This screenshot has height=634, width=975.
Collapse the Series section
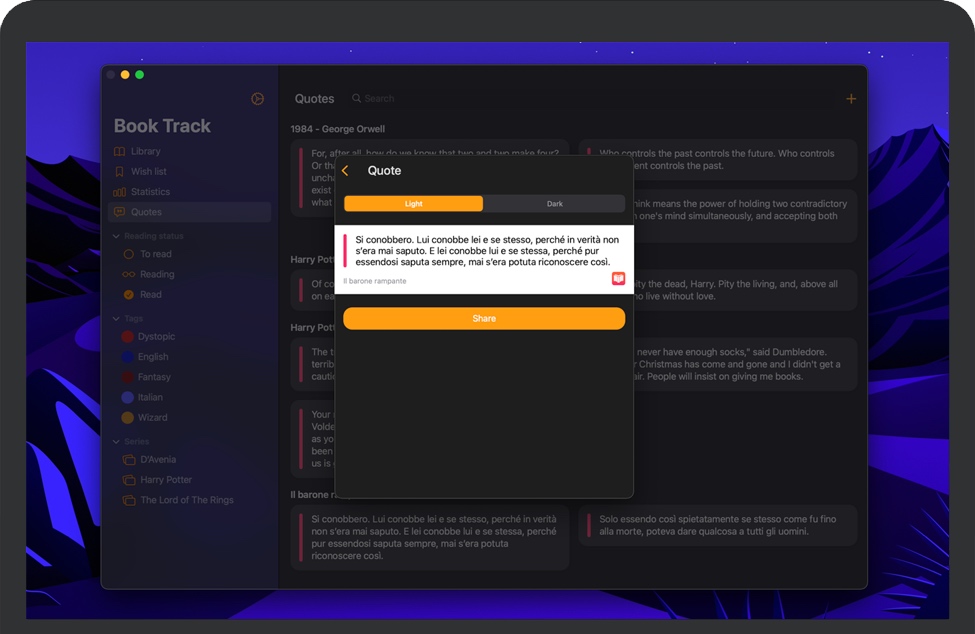click(x=116, y=441)
